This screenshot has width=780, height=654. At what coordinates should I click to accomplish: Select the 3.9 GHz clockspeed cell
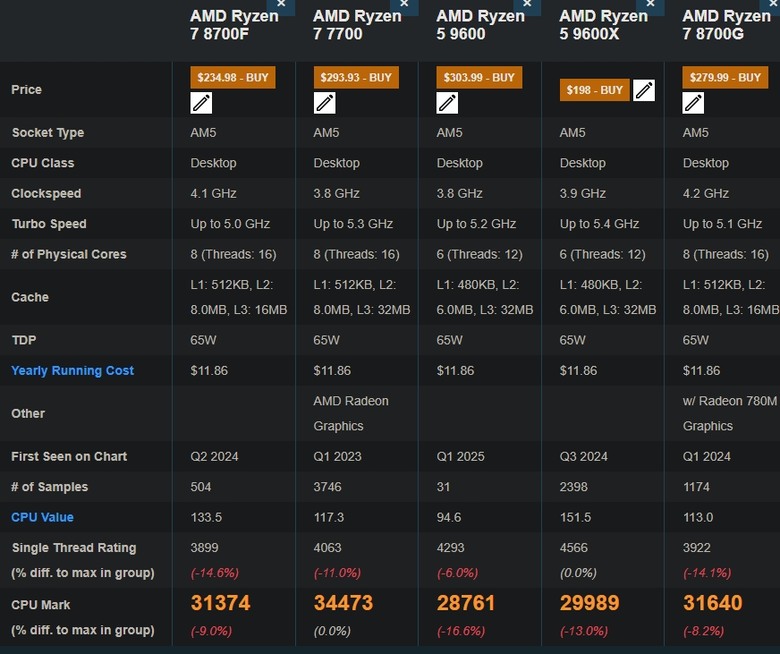tap(583, 193)
